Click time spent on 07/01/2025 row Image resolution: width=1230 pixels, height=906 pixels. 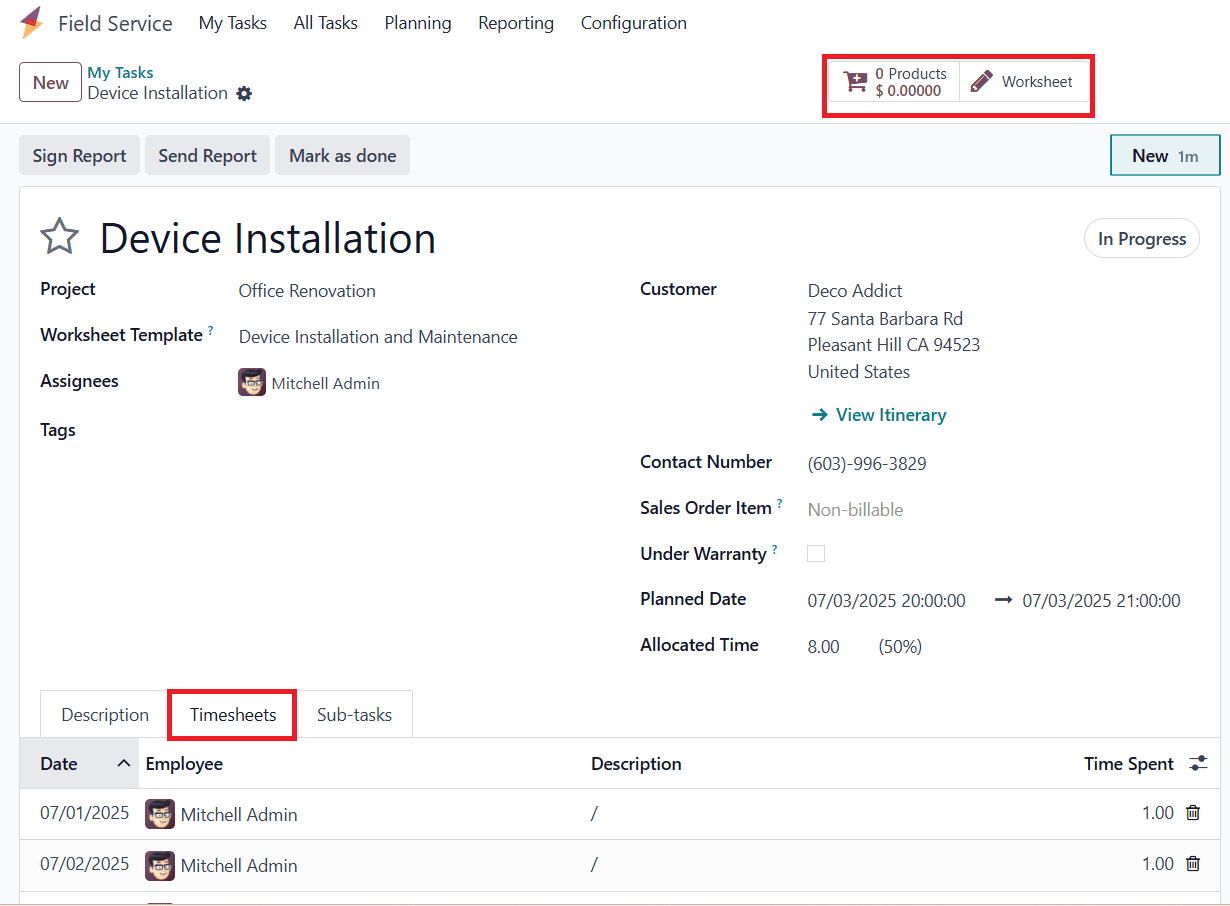[x=1158, y=813]
